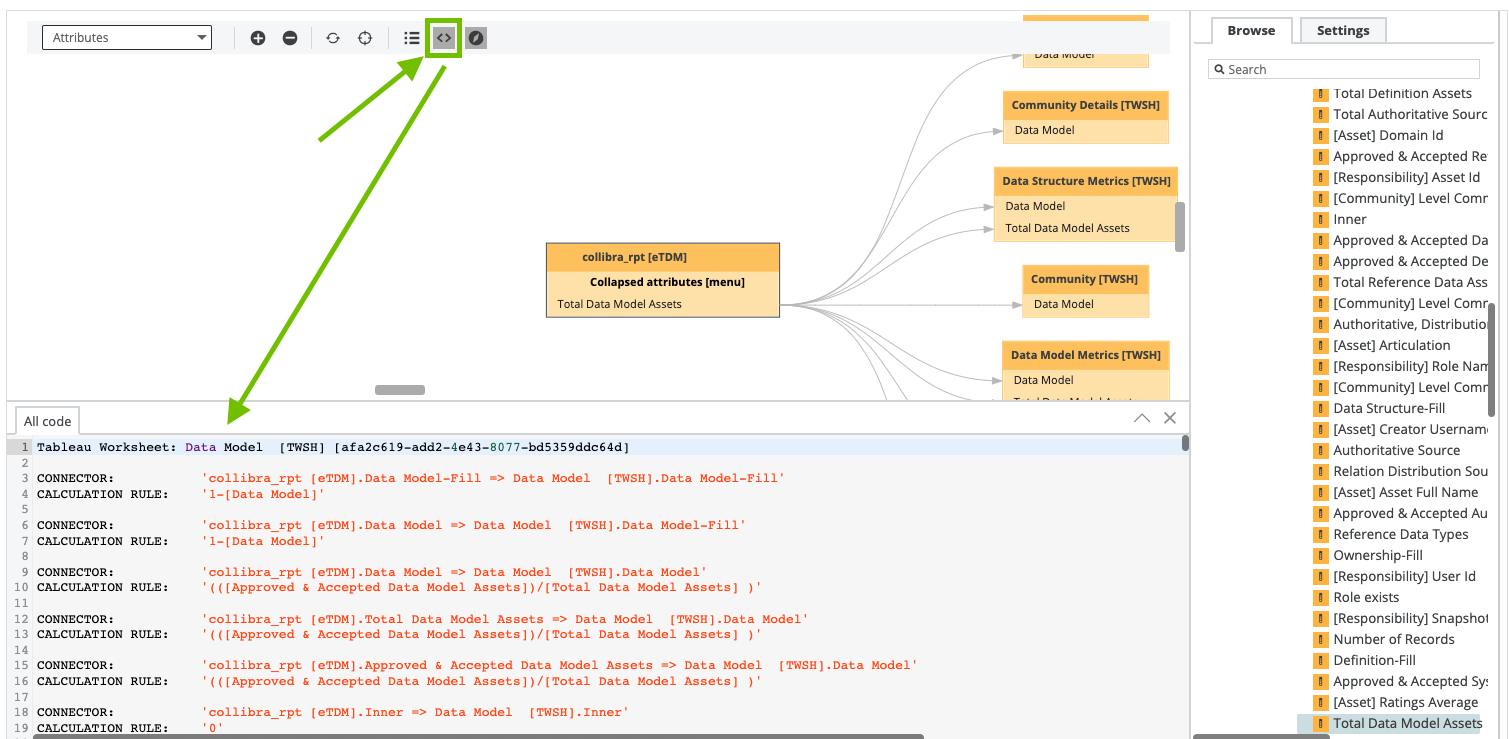Open the list view icon in toolbar
The image size is (1509, 739).
click(411, 38)
